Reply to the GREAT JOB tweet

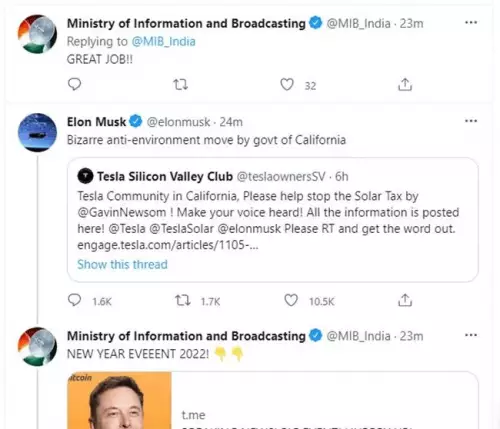click(x=74, y=84)
